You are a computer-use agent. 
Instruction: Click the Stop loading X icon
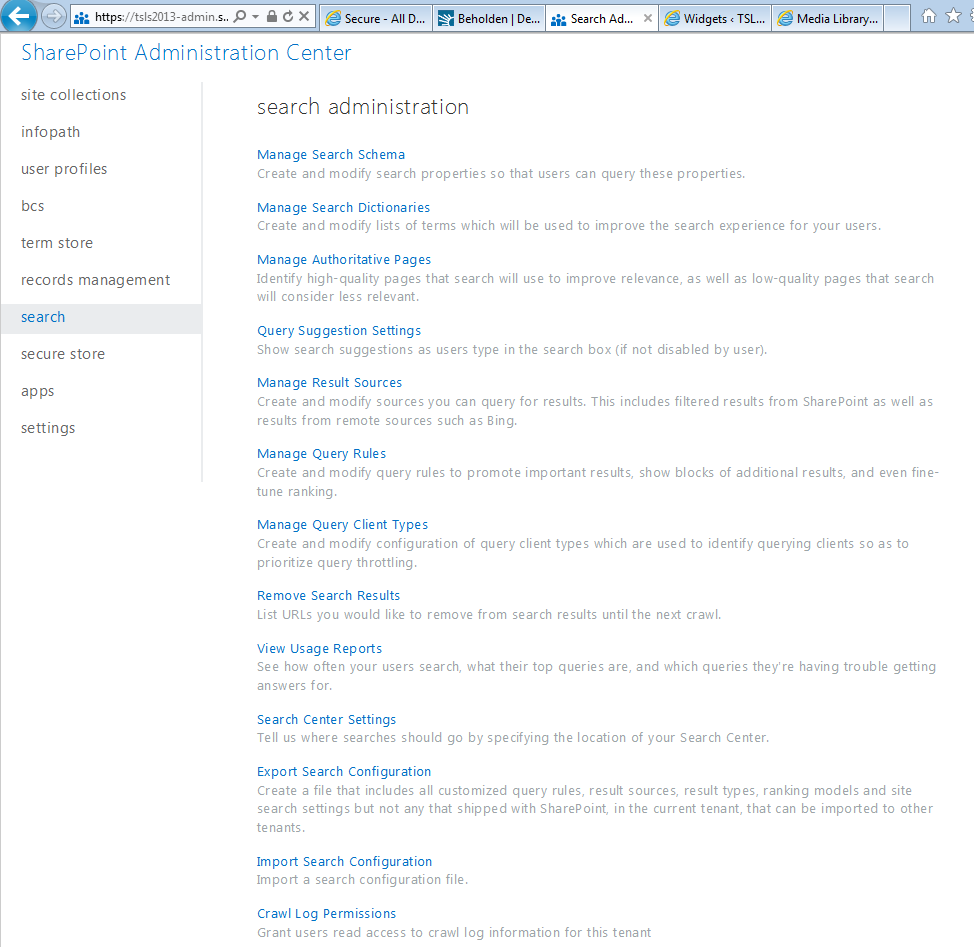pos(304,17)
